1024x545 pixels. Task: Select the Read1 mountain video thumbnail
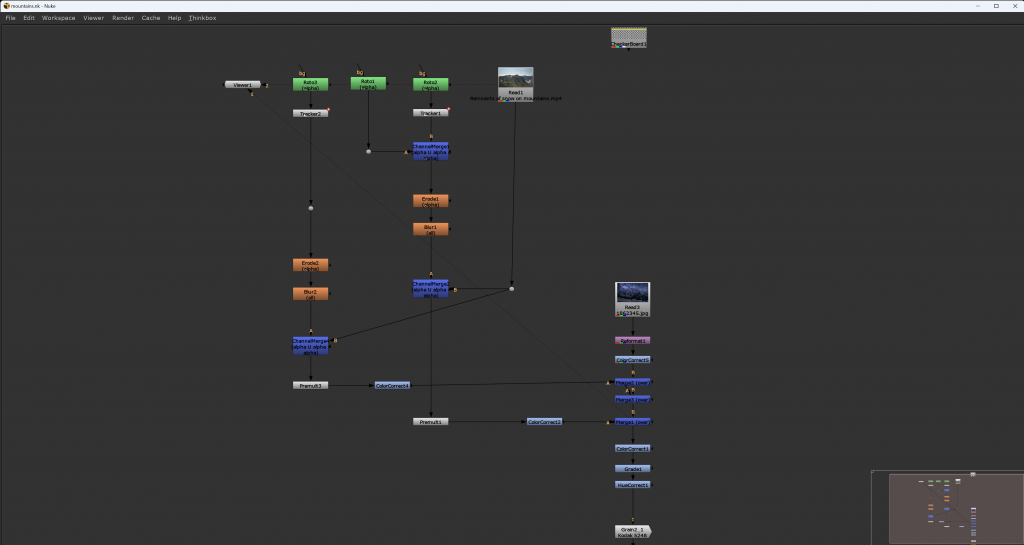[x=515, y=78]
